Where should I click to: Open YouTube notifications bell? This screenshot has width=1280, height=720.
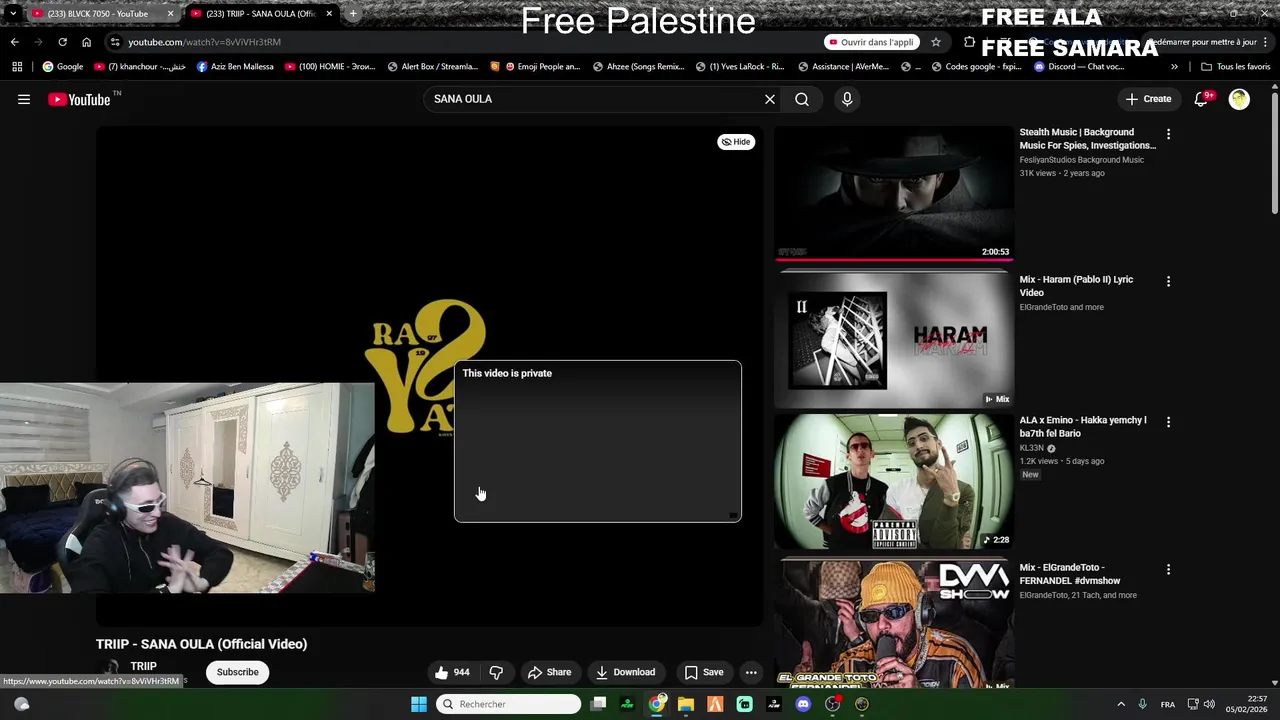pos(1202,99)
